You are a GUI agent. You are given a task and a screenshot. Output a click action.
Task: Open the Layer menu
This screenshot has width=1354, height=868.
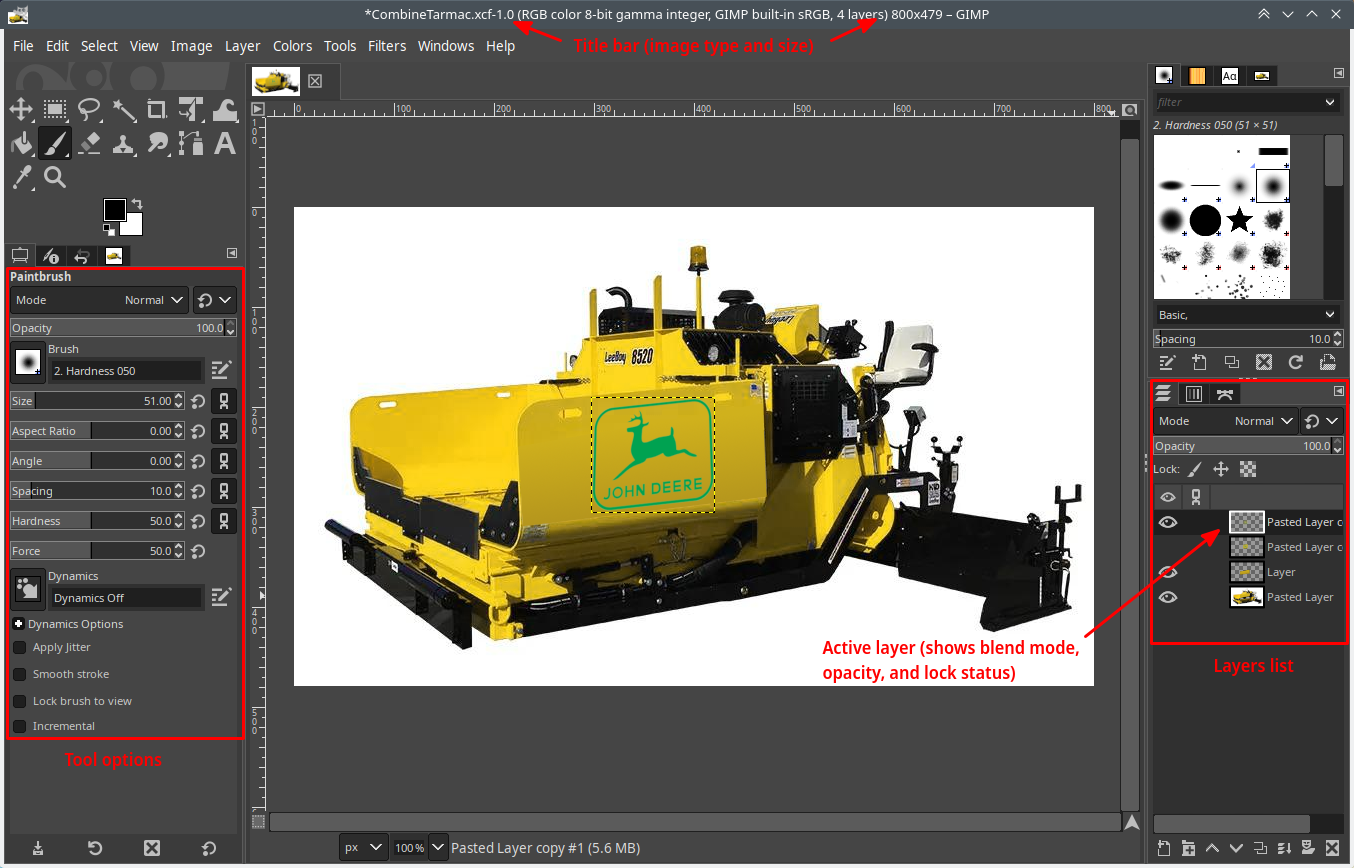242,46
